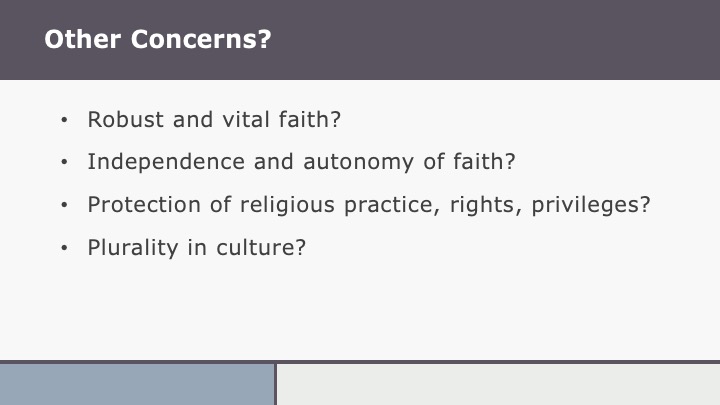Click the bullet dot before "Independence"
The width and height of the screenshot is (720, 405).
(65, 163)
